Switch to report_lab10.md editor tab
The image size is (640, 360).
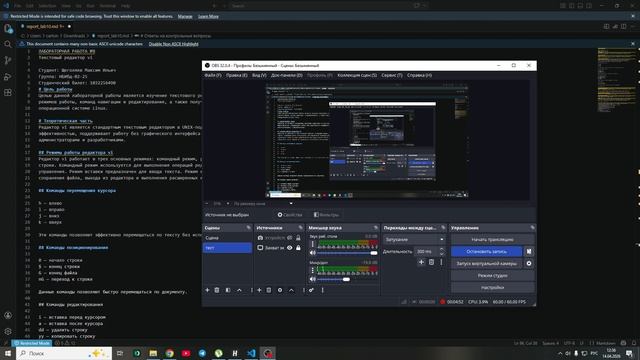point(45,27)
